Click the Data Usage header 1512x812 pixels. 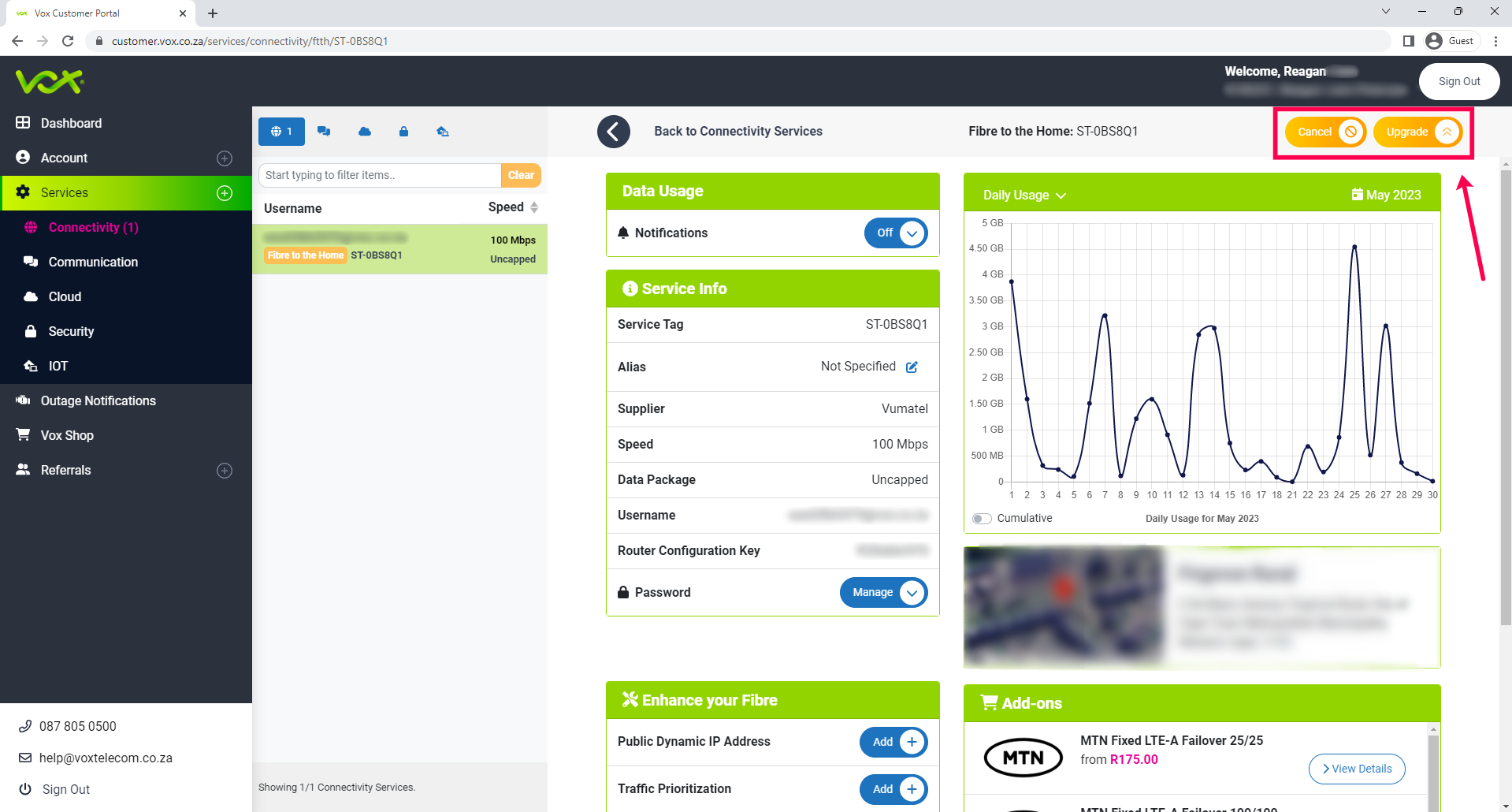773,191
